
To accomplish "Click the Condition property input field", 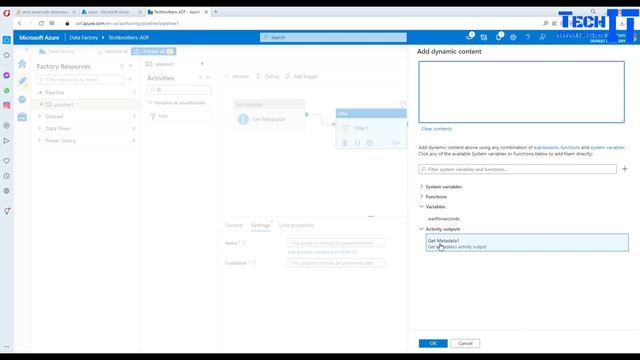I will click(x=336, y=263).
